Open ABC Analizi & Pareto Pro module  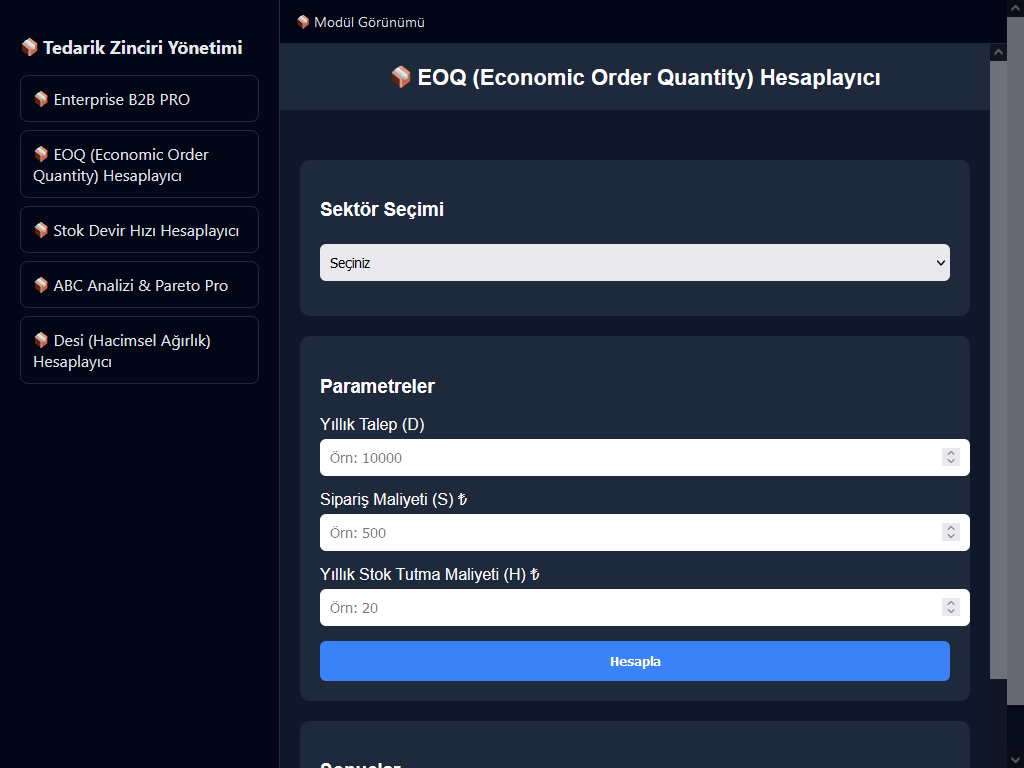tap(139, 286)
